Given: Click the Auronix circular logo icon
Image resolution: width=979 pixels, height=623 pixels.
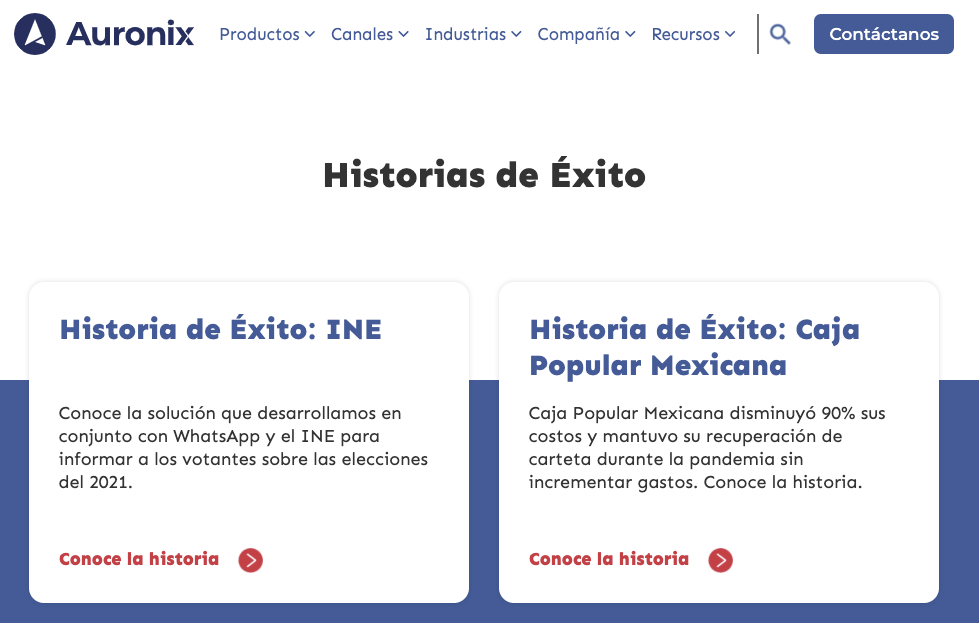Looking at the screenshot, I should [35, 34].
